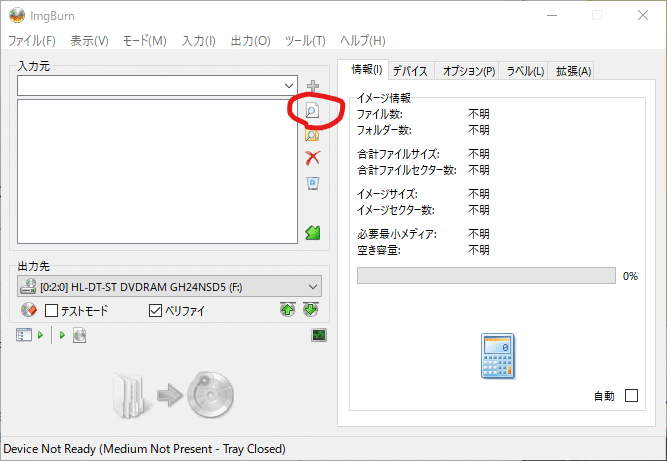The width and height of the screenshot is (667, 461).
Task: Open the ファイル(F) menu
Action: click(x=32, y=41)
